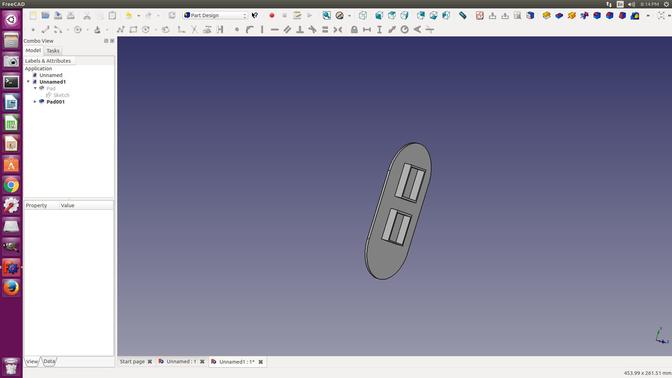Click the yellow Pad feature icon

coord(546,15)
